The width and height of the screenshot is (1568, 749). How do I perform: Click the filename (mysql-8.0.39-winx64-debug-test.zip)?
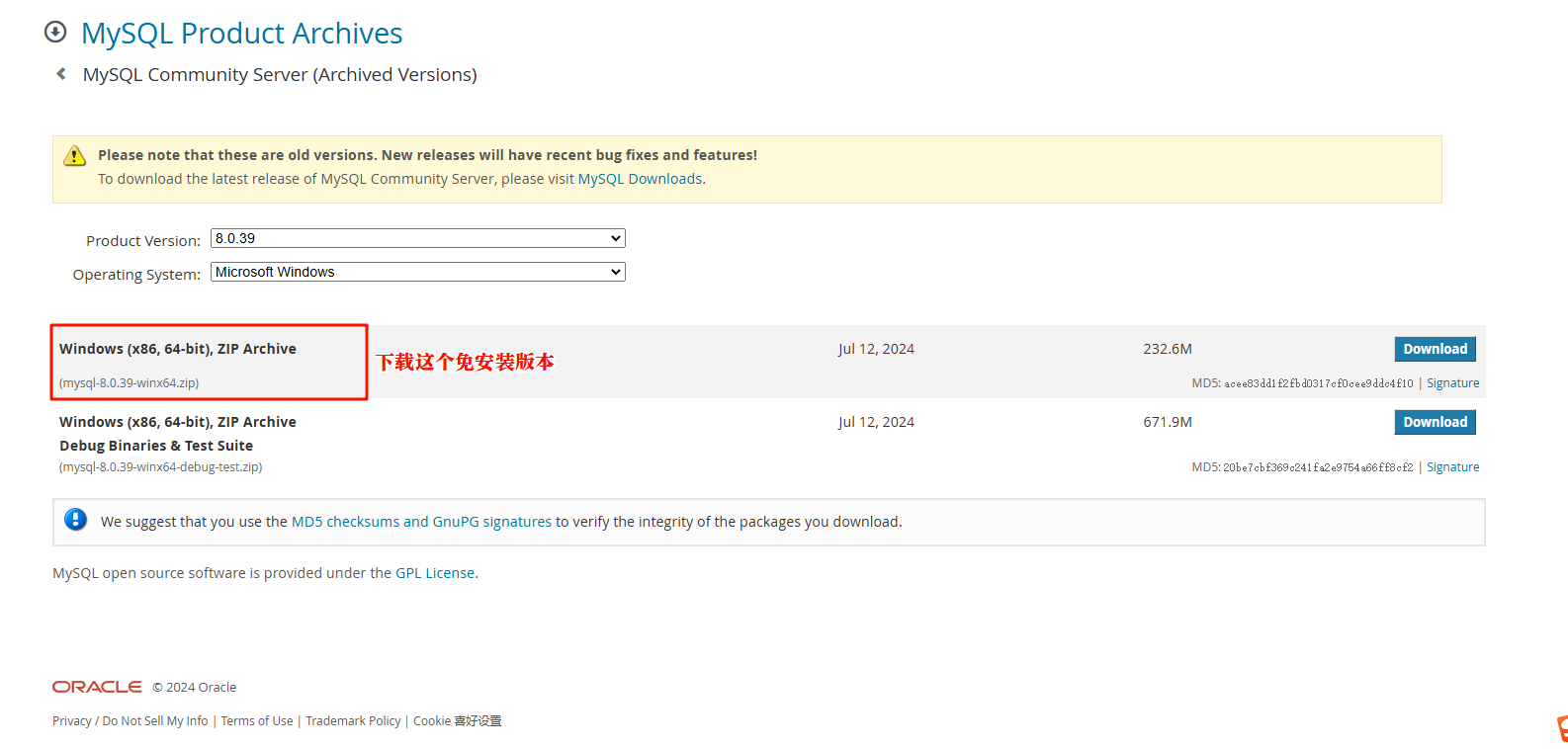pyautogui.click(x=160, y=467)
